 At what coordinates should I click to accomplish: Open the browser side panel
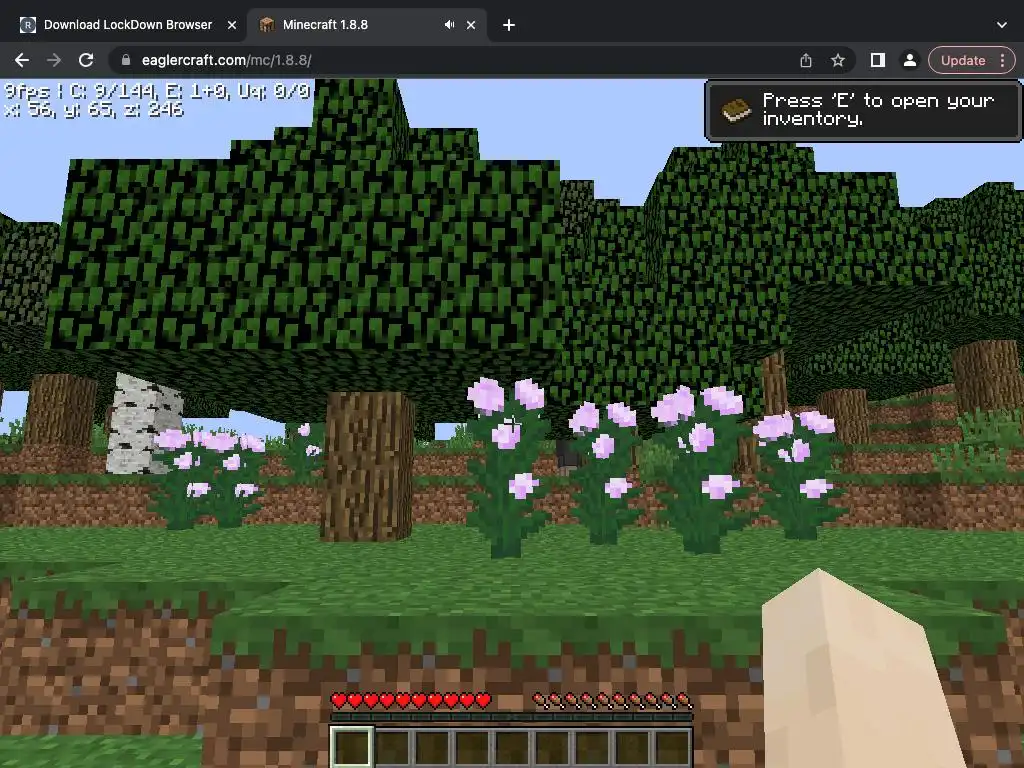coord(878,60)
